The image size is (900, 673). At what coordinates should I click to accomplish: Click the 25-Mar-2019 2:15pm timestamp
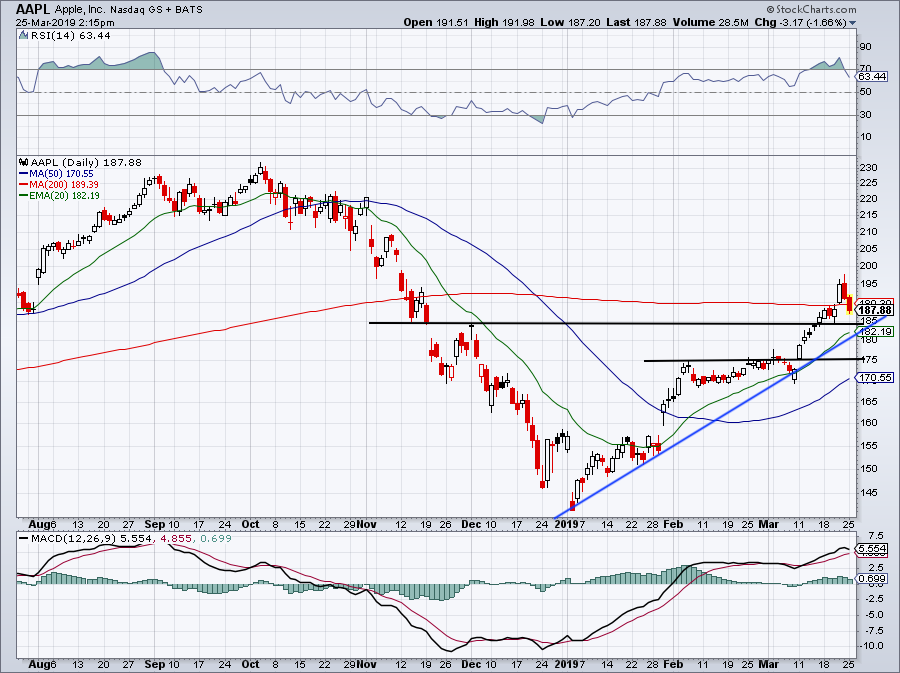coord(65,23)
